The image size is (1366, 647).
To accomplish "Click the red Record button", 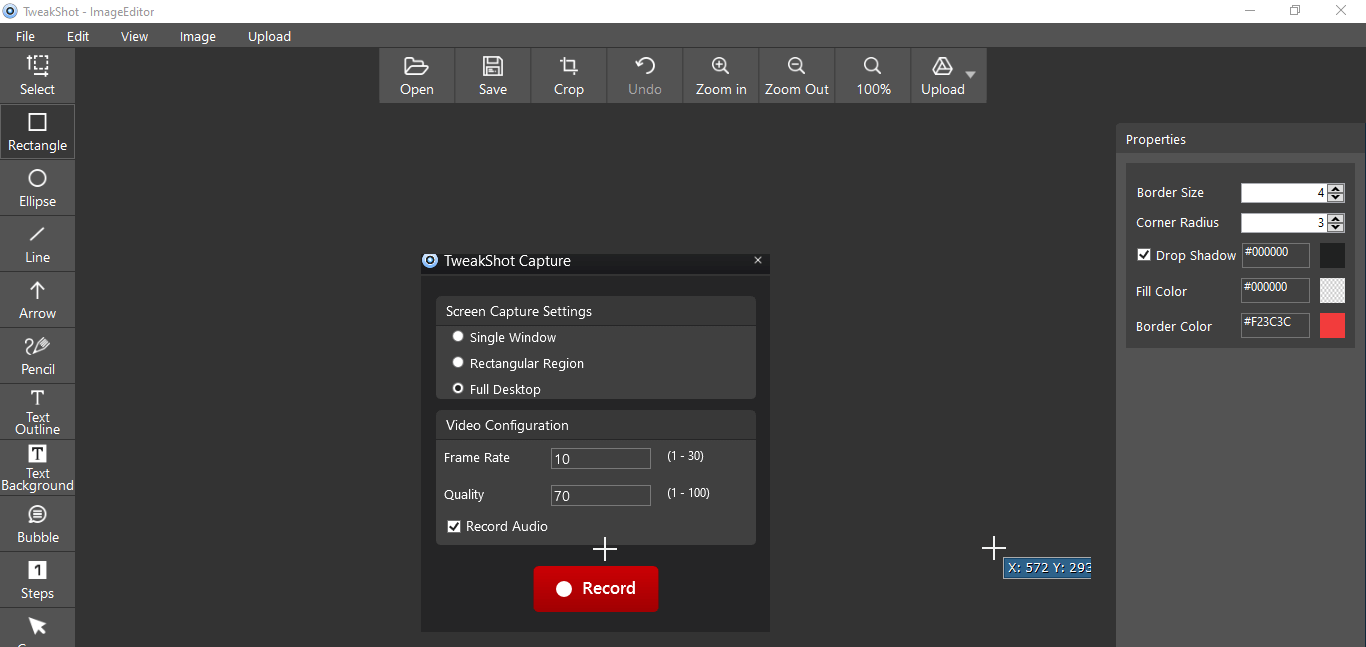I will point(596,589).
